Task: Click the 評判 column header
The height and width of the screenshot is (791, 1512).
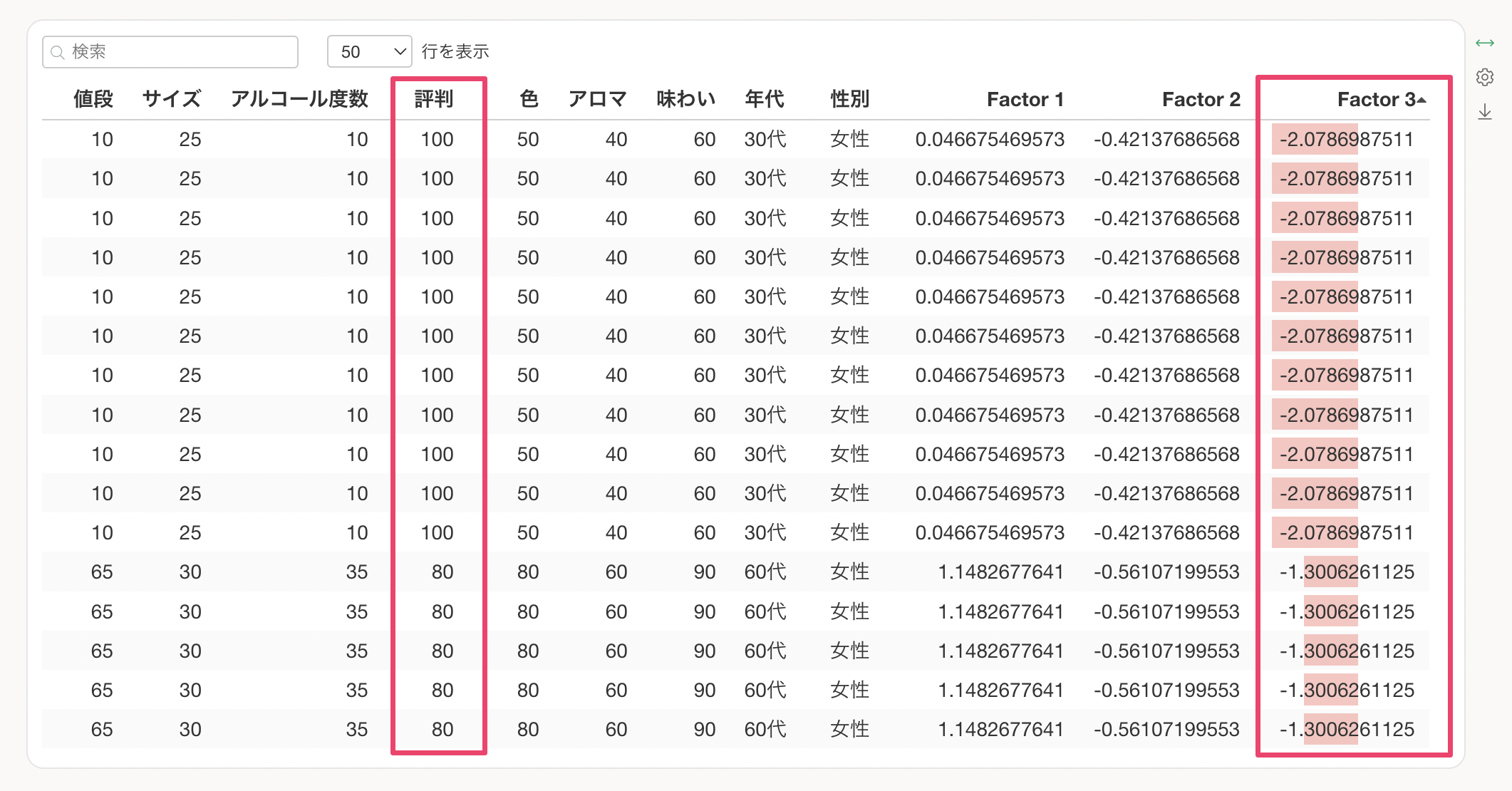Action: pyautogui.click(x=434, y=99)
